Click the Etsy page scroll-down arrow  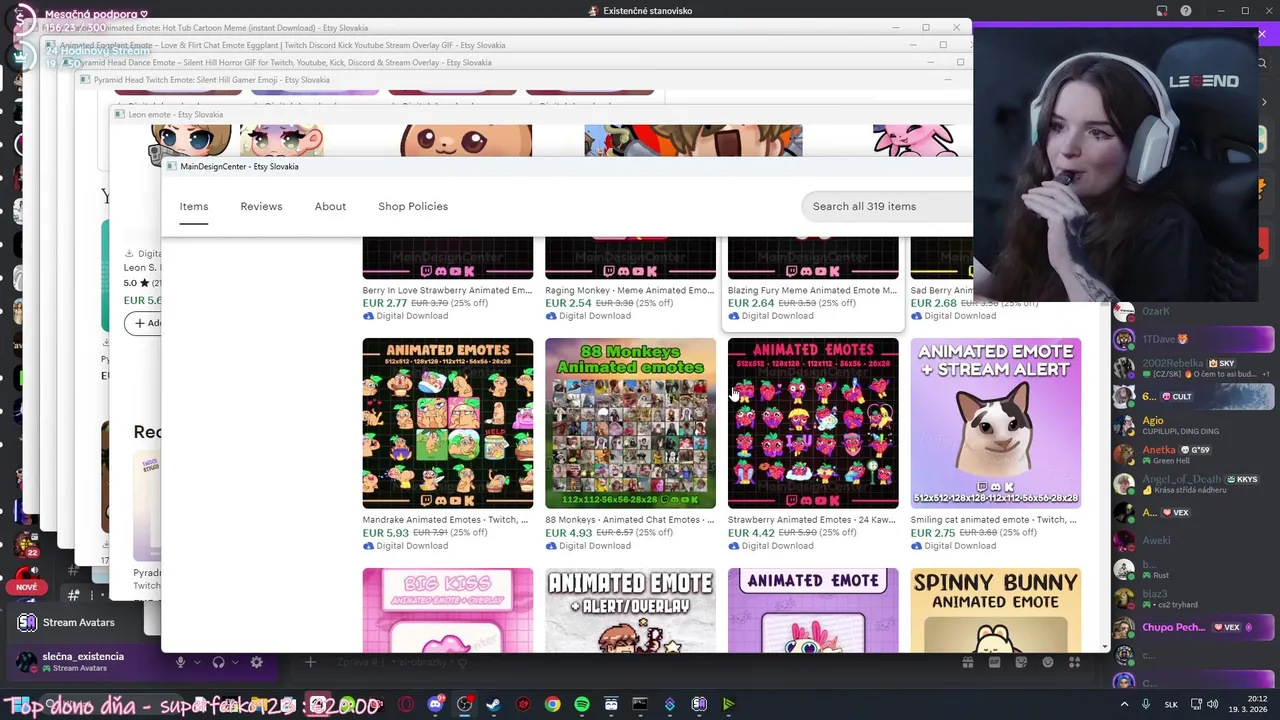click(1105, 646)
